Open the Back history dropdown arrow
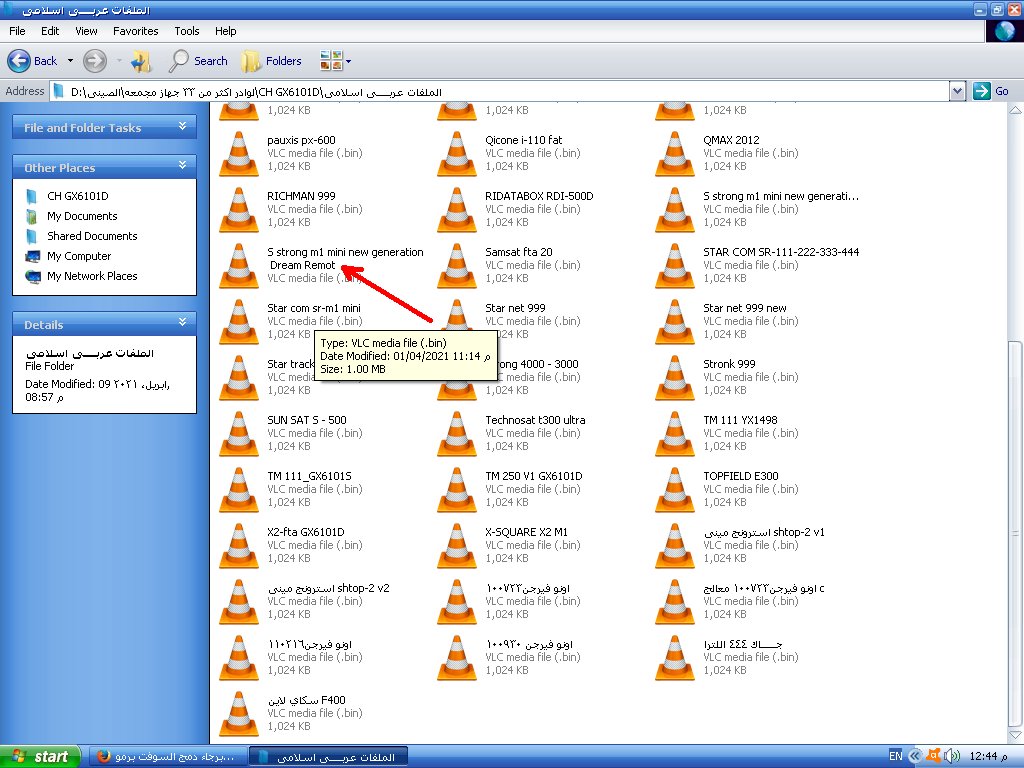This screenshot has height=768, width=1024. [71, 61]
